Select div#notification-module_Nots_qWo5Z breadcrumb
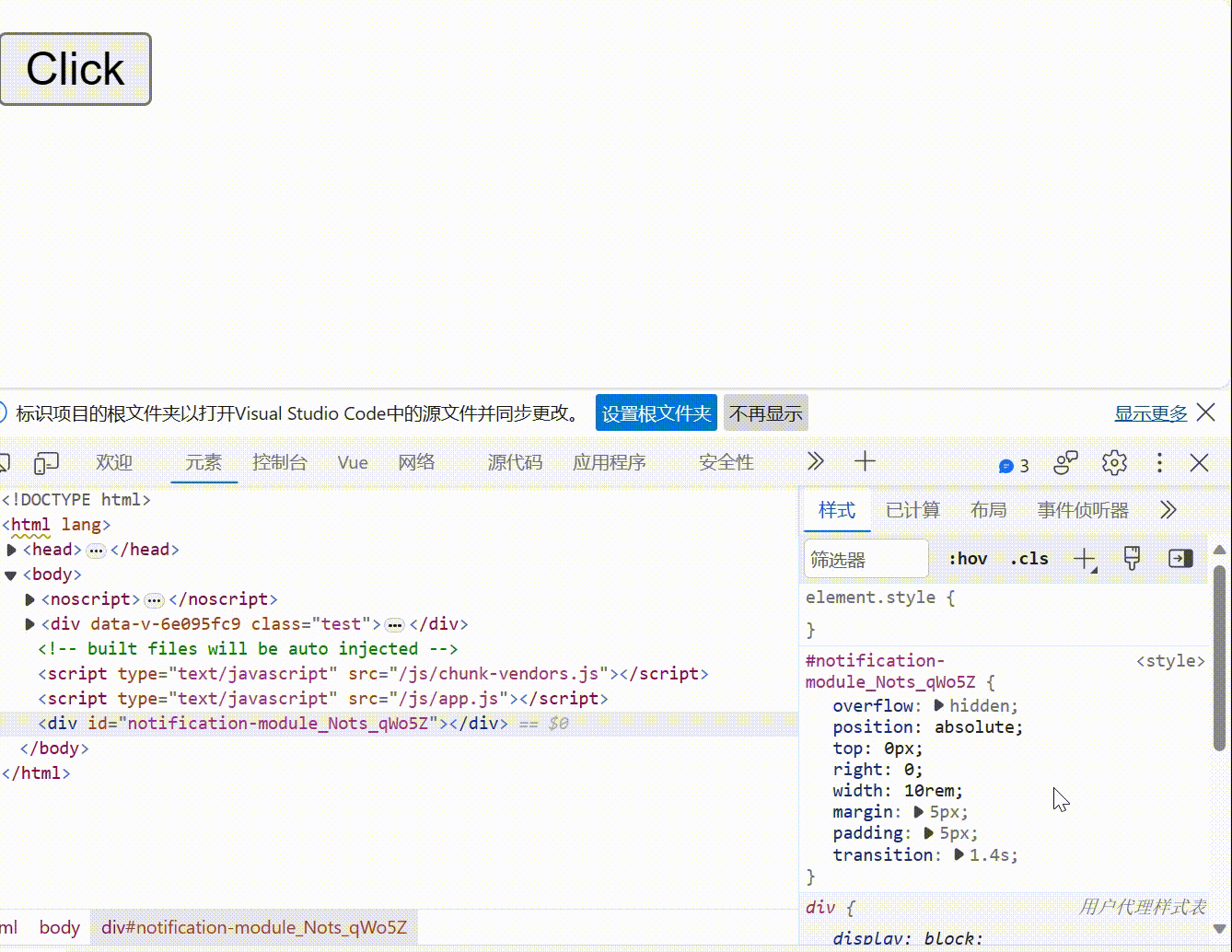This screenshot has width=1232, height=952. (x=254, y=927)
